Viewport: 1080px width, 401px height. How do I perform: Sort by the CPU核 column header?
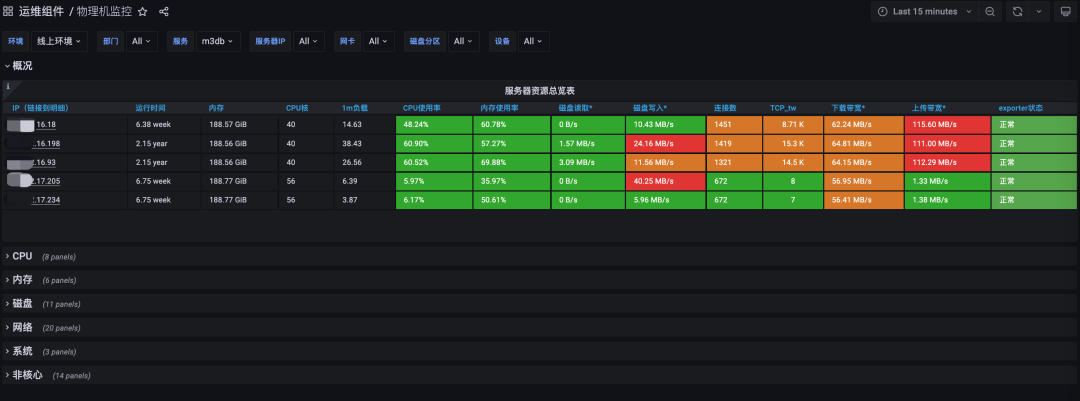click(x=297, y=108)
